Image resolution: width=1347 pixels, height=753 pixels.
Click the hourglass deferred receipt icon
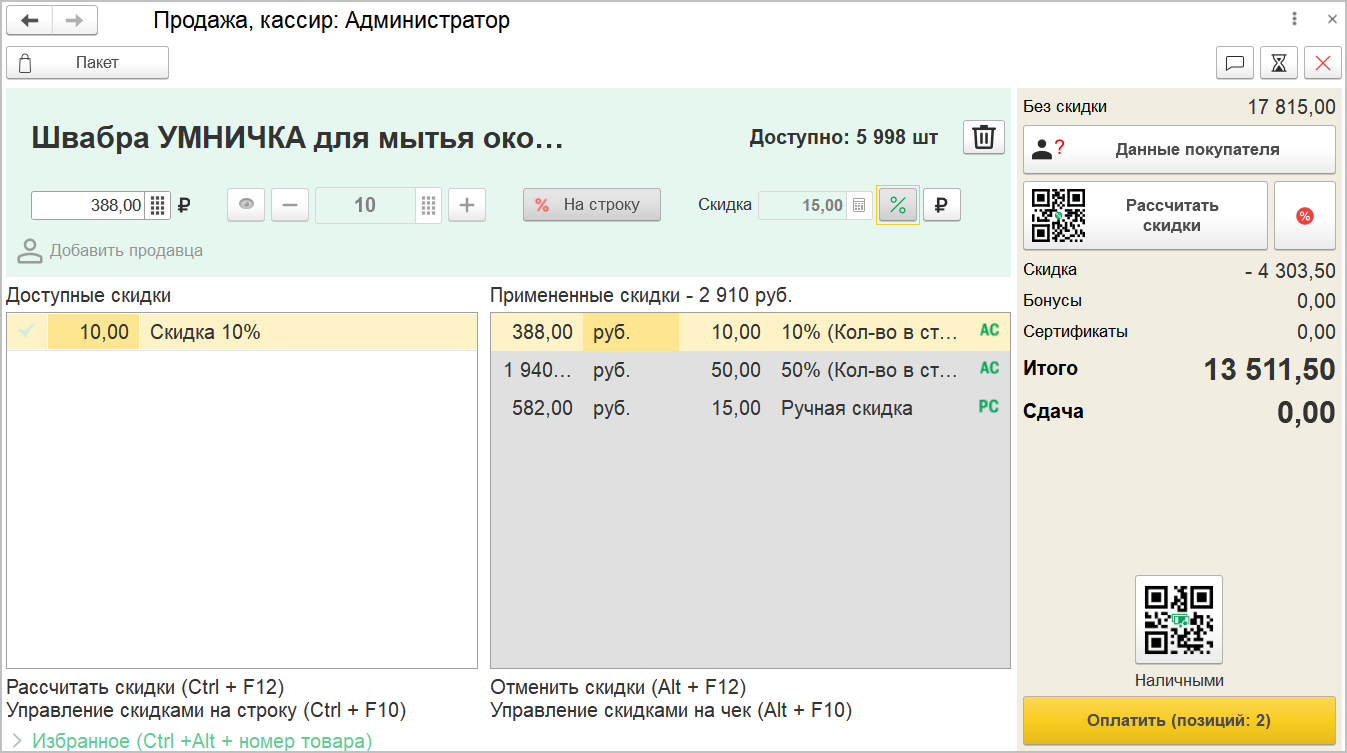1279,63
